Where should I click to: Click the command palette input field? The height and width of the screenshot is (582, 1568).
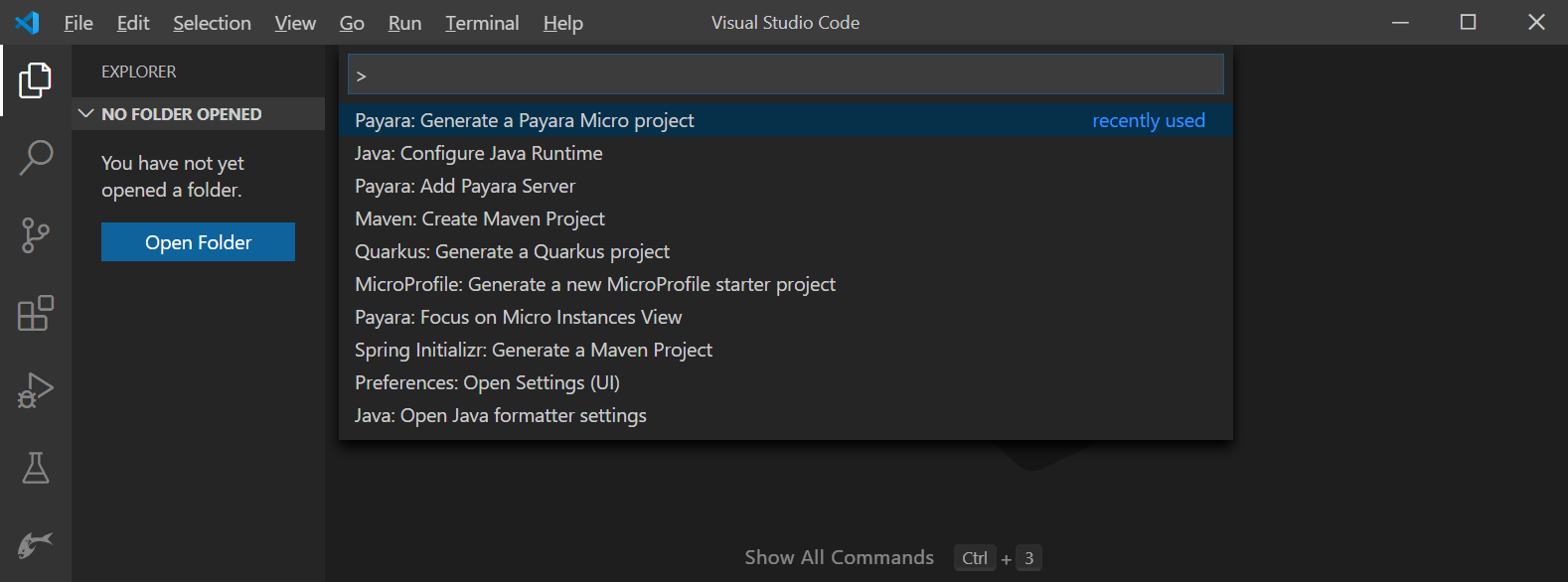pos(785,75)
